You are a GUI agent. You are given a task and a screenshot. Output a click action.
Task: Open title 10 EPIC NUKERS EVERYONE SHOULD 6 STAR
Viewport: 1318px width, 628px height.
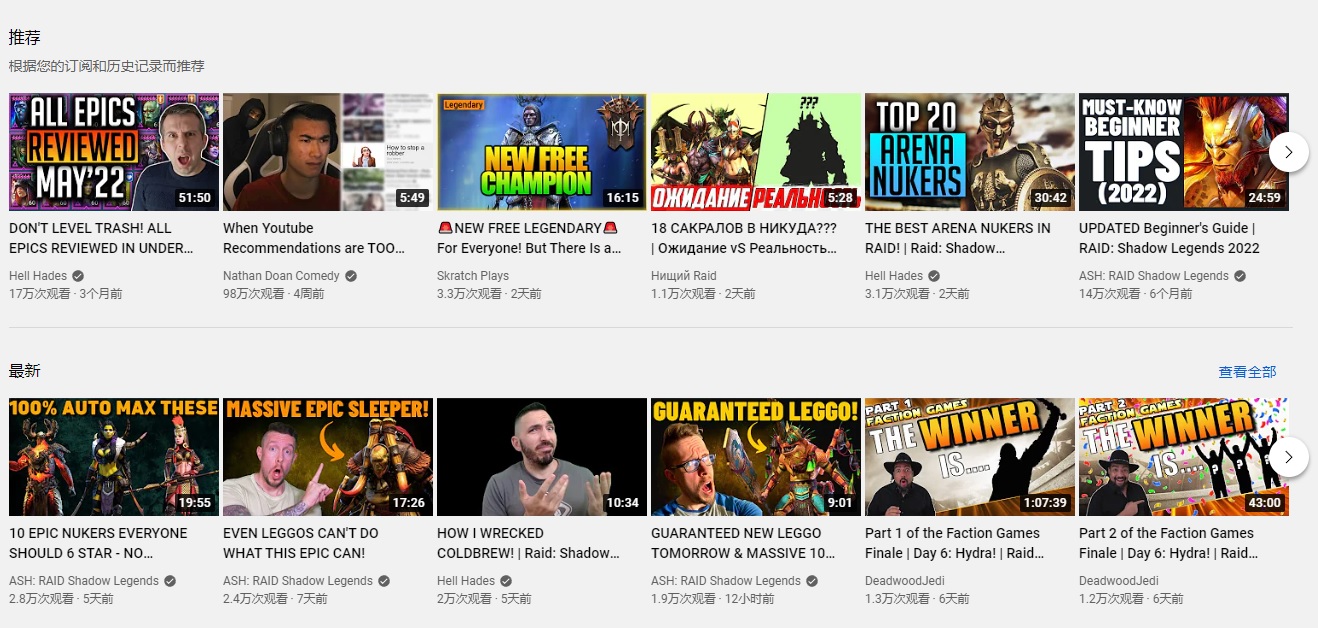[98, 543]
